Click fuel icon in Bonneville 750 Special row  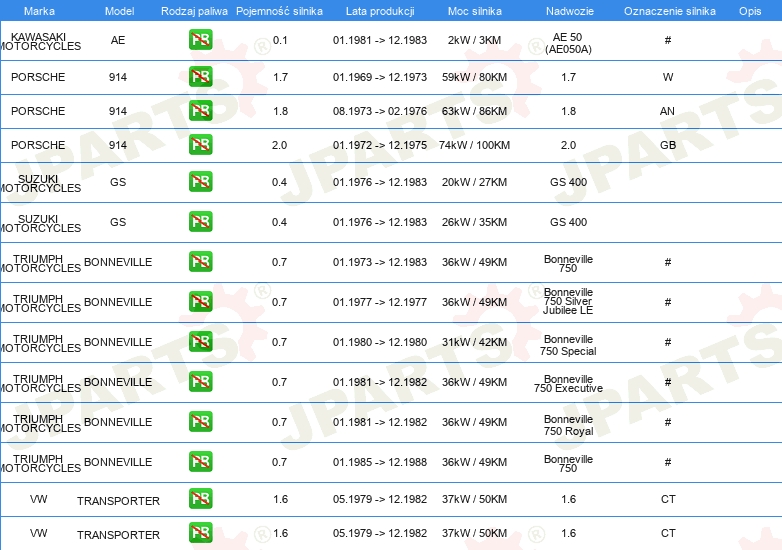tap(200, 342)
